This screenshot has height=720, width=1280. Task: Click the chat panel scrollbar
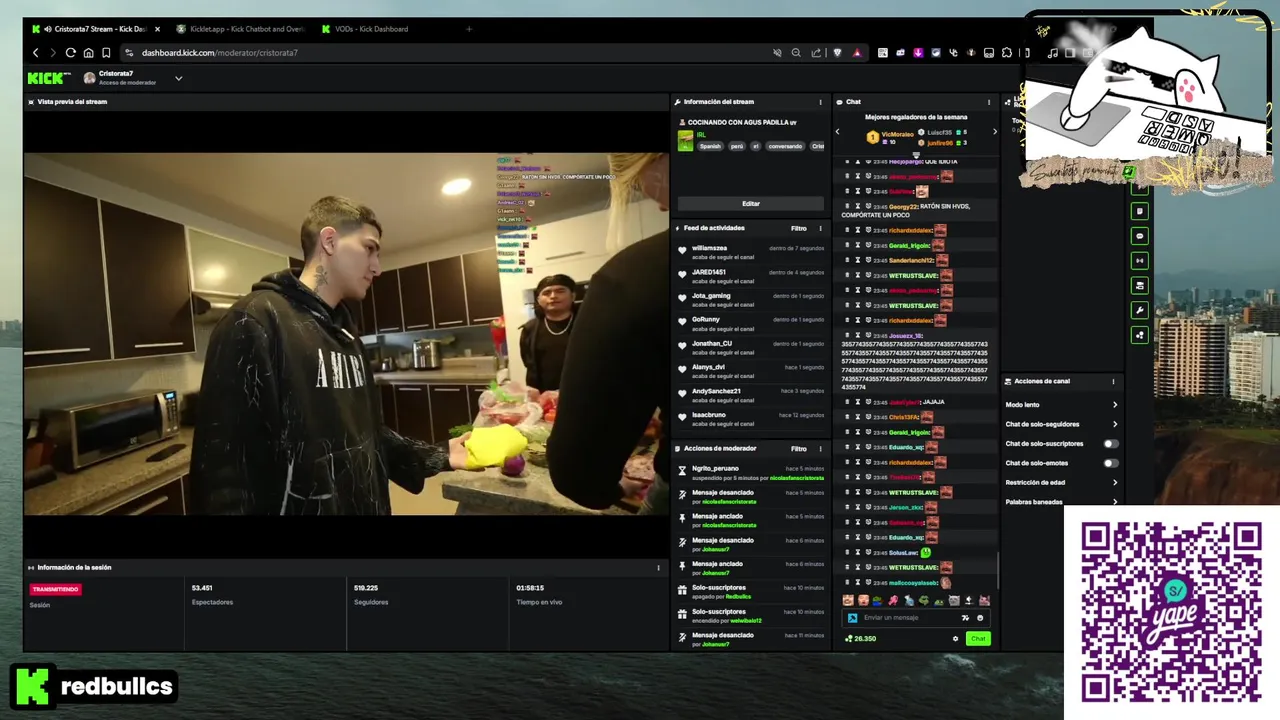pyautogui.click(x=997, y=570)
